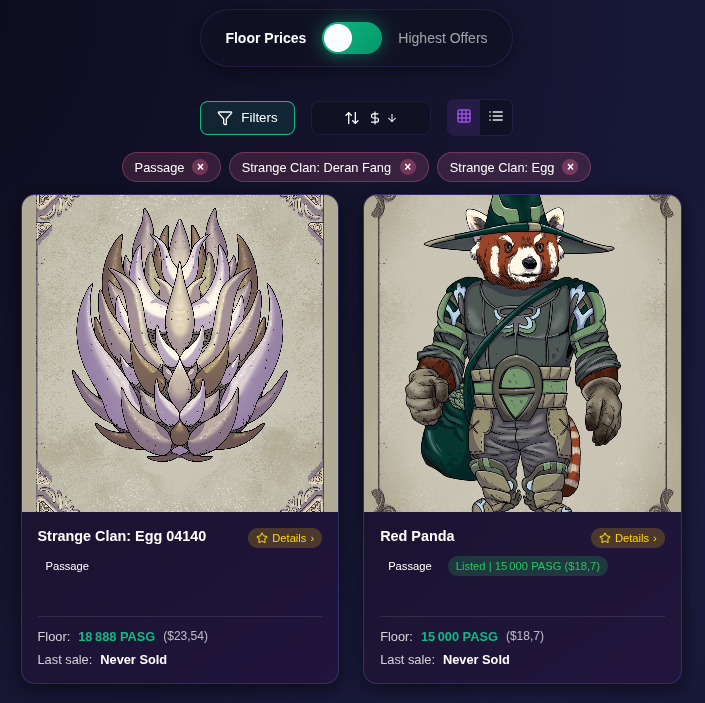Click the funnel icon in Filters
Image resolution: width=705 pixels, height=703 pixels.
(225, 118)
